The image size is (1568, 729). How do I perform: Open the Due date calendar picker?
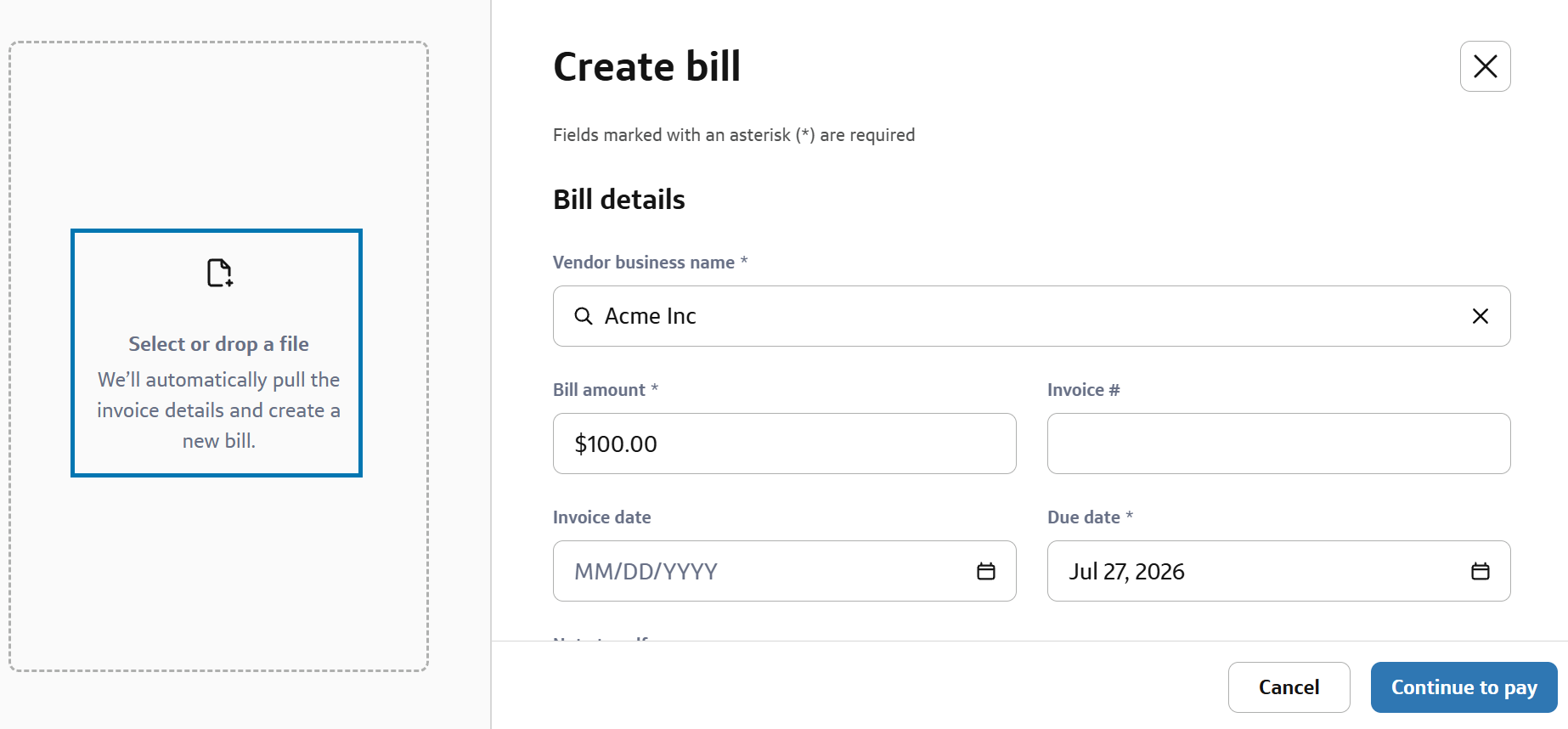pos(1480,571)
